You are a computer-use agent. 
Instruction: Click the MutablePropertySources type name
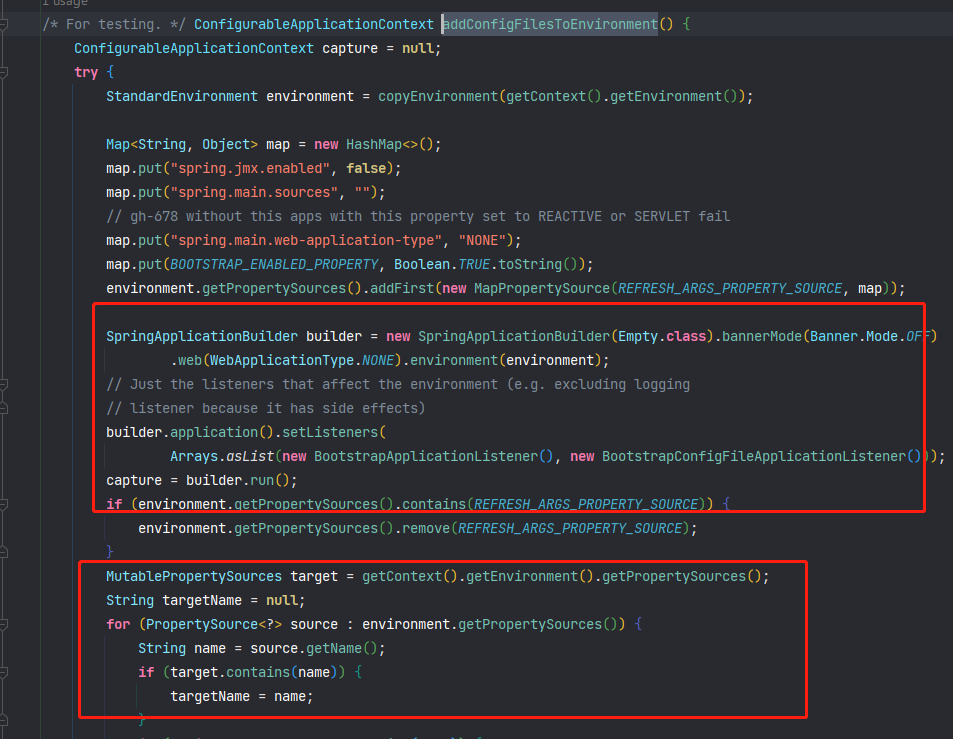click(x=194, y=577)
